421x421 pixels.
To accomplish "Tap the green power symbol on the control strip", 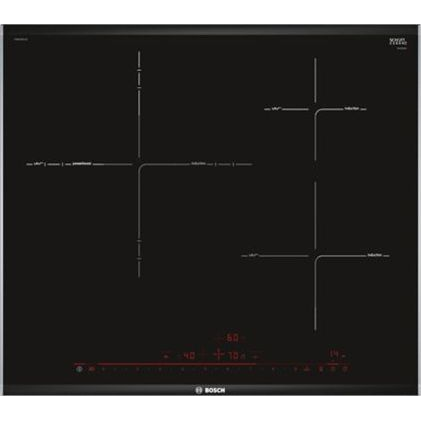I will tap(79, 369).
